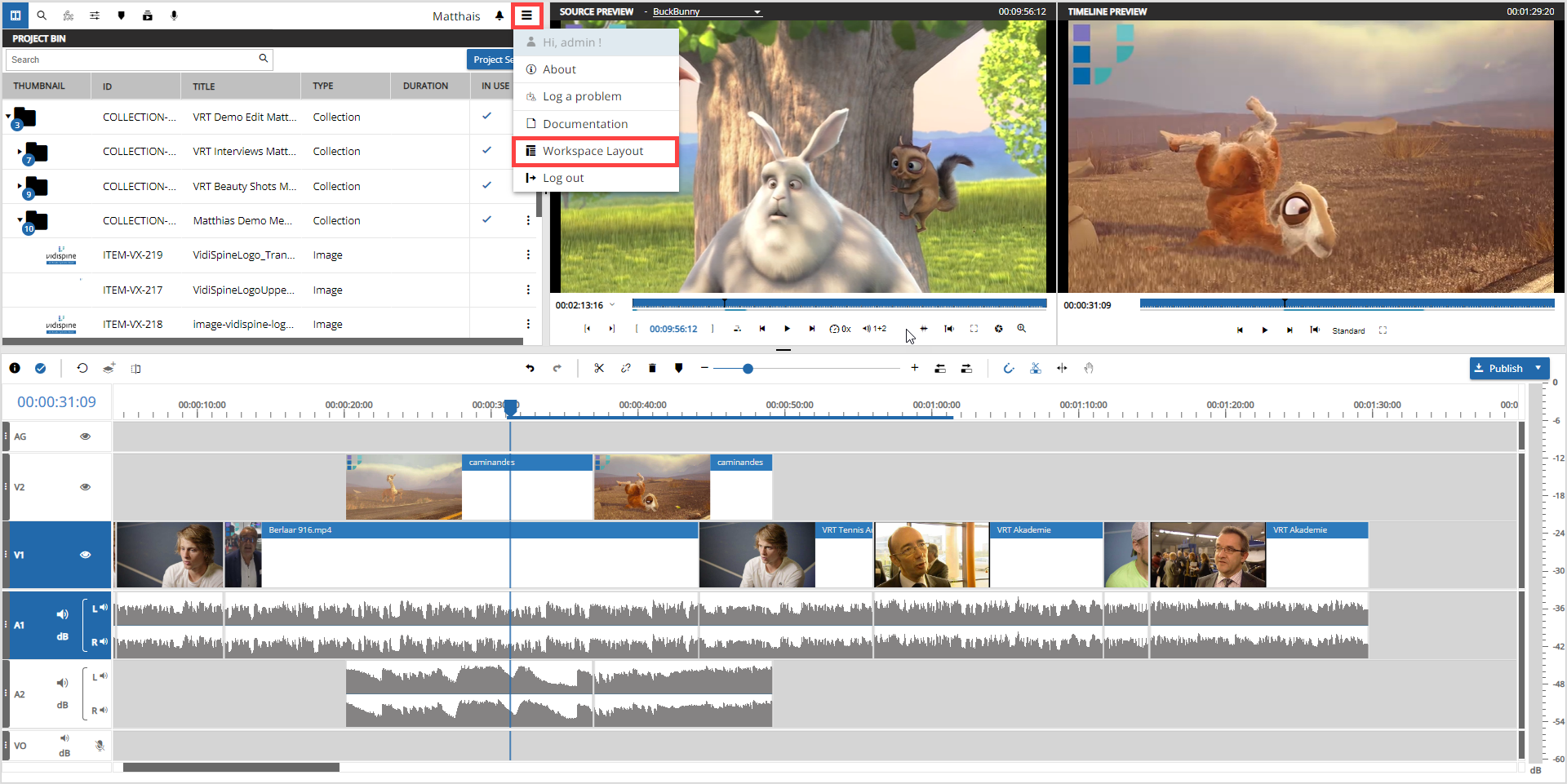
Task: Collapse the Matthias Demo collection folder
Action: click(20, 219)
